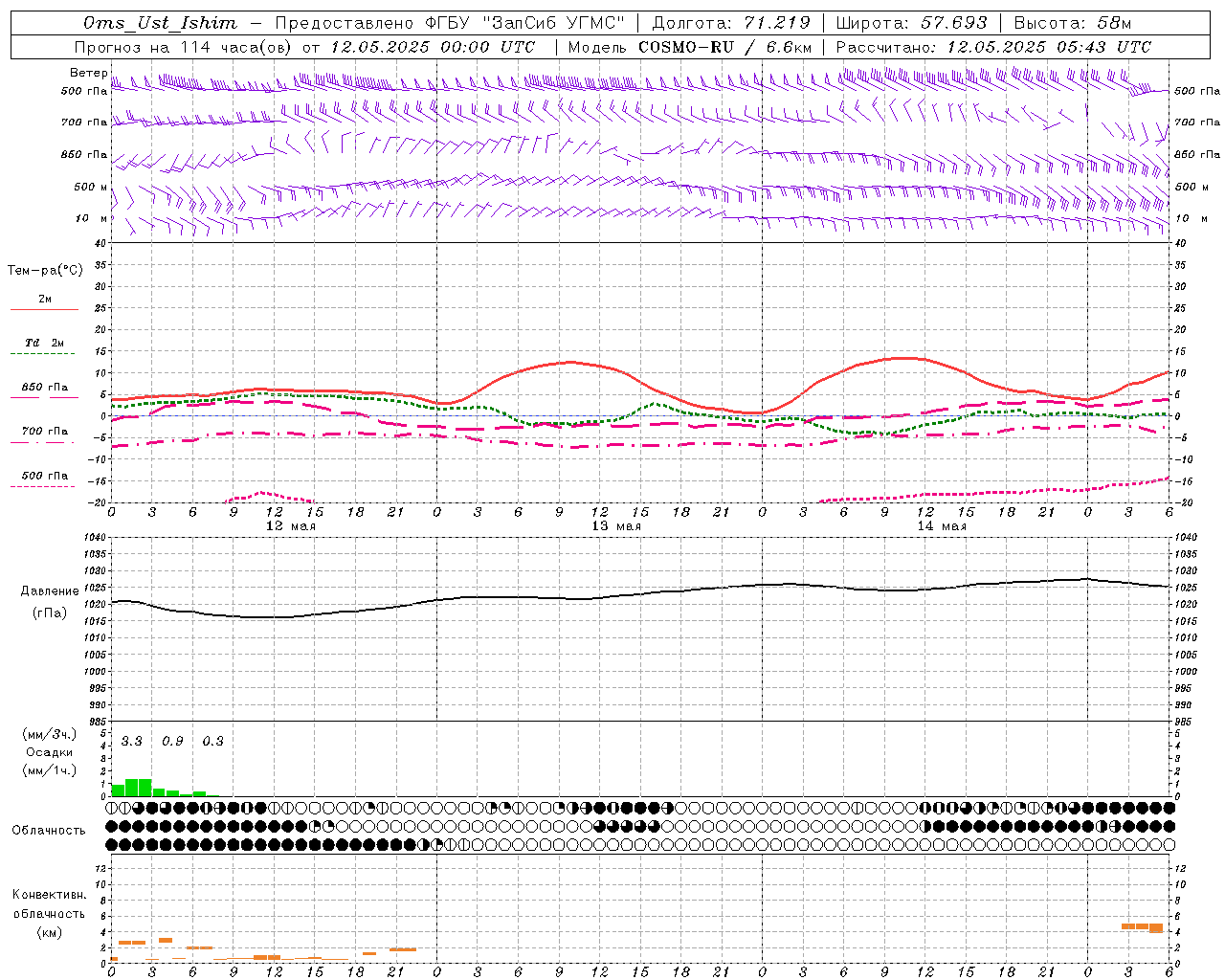Click the 500 гПа temperature legend dashed line

pyautogui.click(x=43, y=487)
